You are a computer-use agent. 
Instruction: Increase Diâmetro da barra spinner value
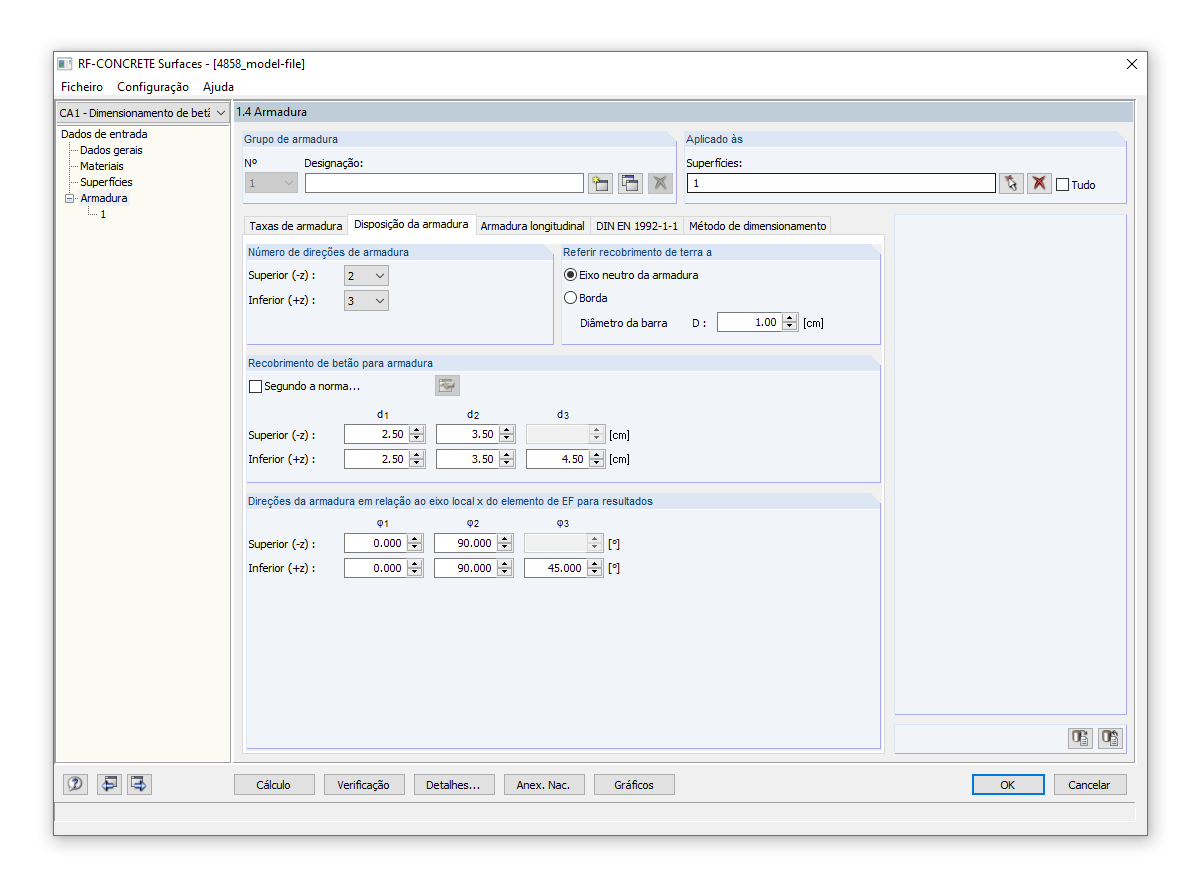(x=790, y=318)
